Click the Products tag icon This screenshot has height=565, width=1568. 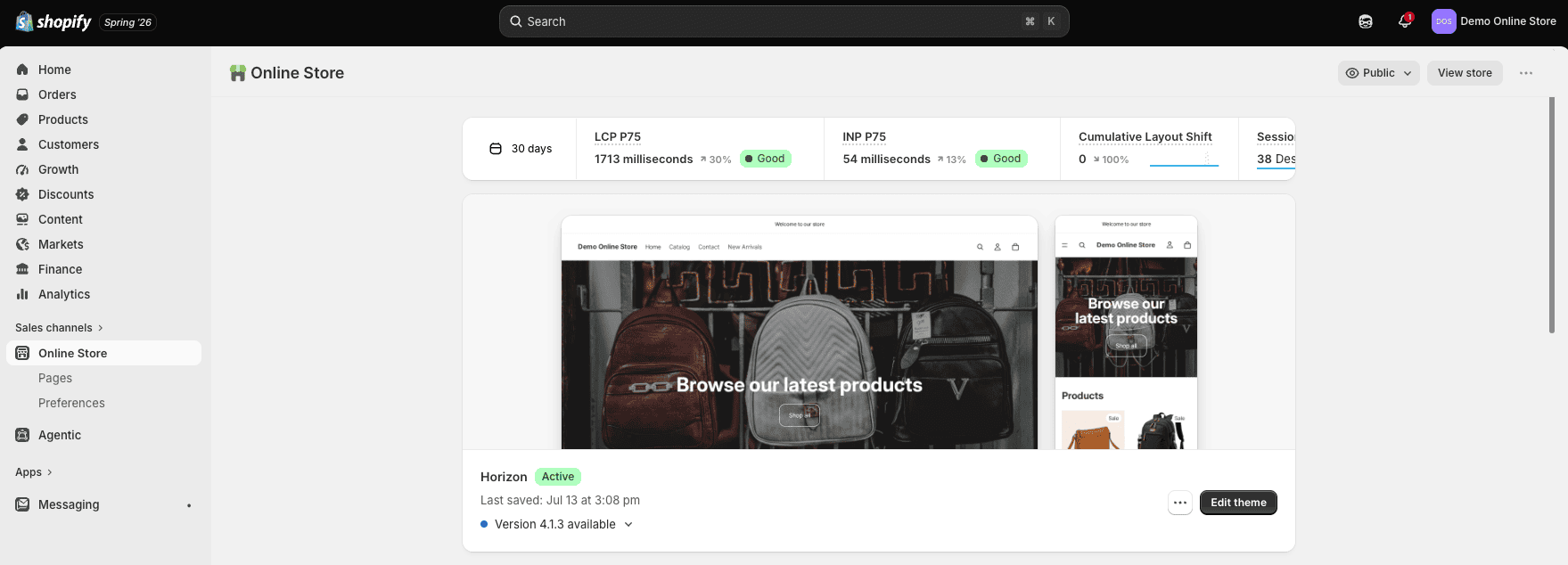22,119
